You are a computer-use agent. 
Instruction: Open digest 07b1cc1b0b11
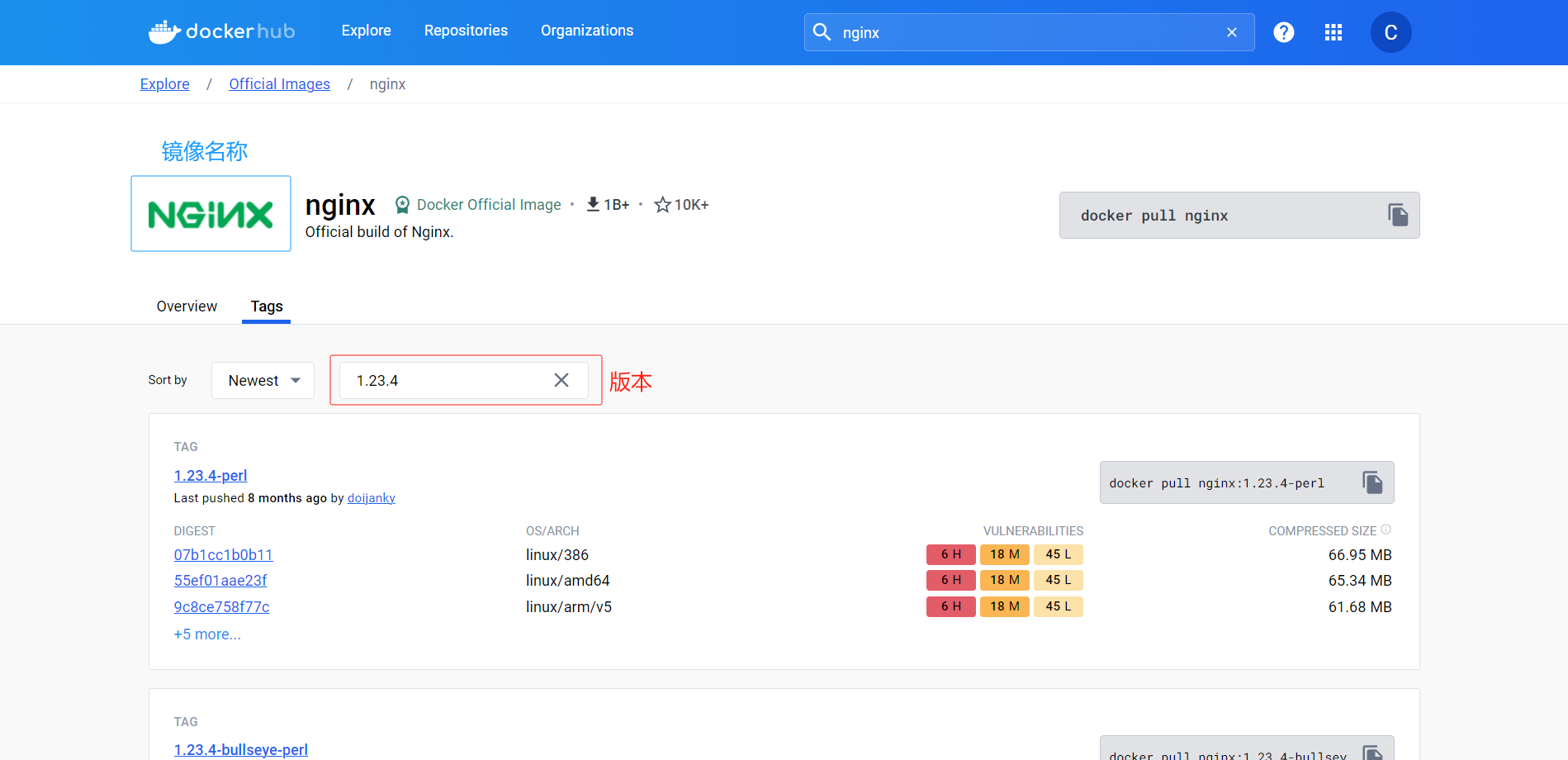[x=223, y=555]
